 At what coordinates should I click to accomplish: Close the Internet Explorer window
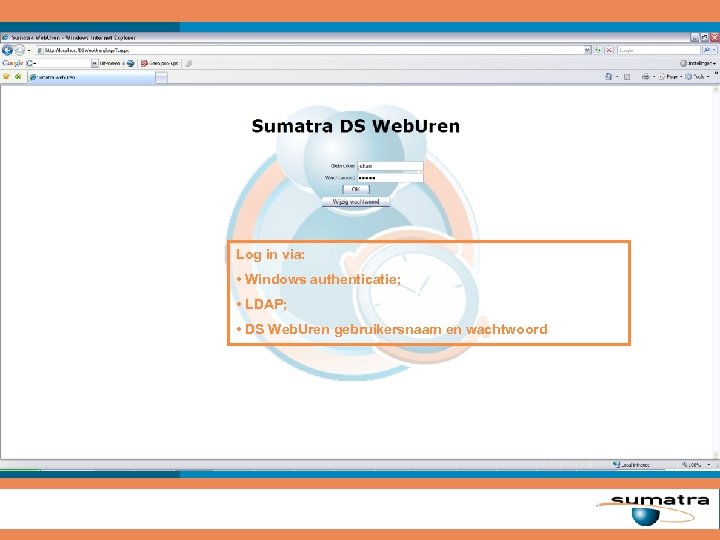715,38
